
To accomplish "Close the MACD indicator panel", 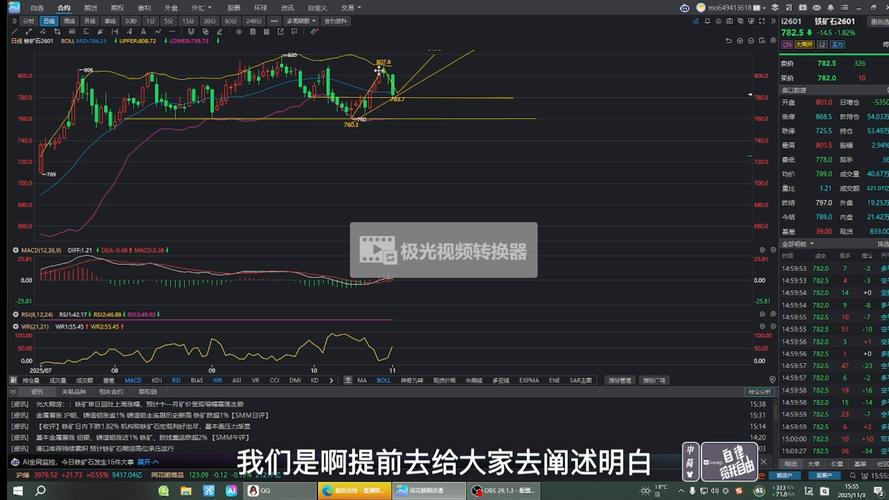I will [x=773, y=250].
